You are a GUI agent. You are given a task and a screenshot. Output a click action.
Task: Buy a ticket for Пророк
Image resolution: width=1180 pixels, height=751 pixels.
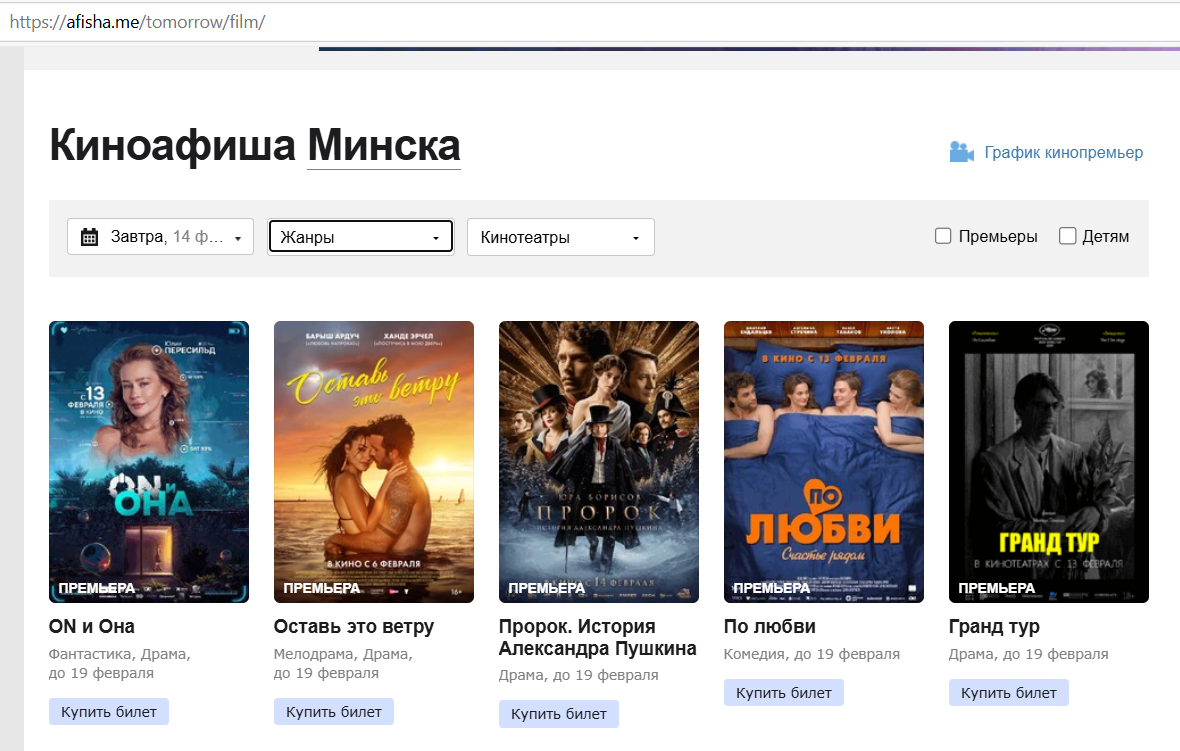tap(559, 714)
